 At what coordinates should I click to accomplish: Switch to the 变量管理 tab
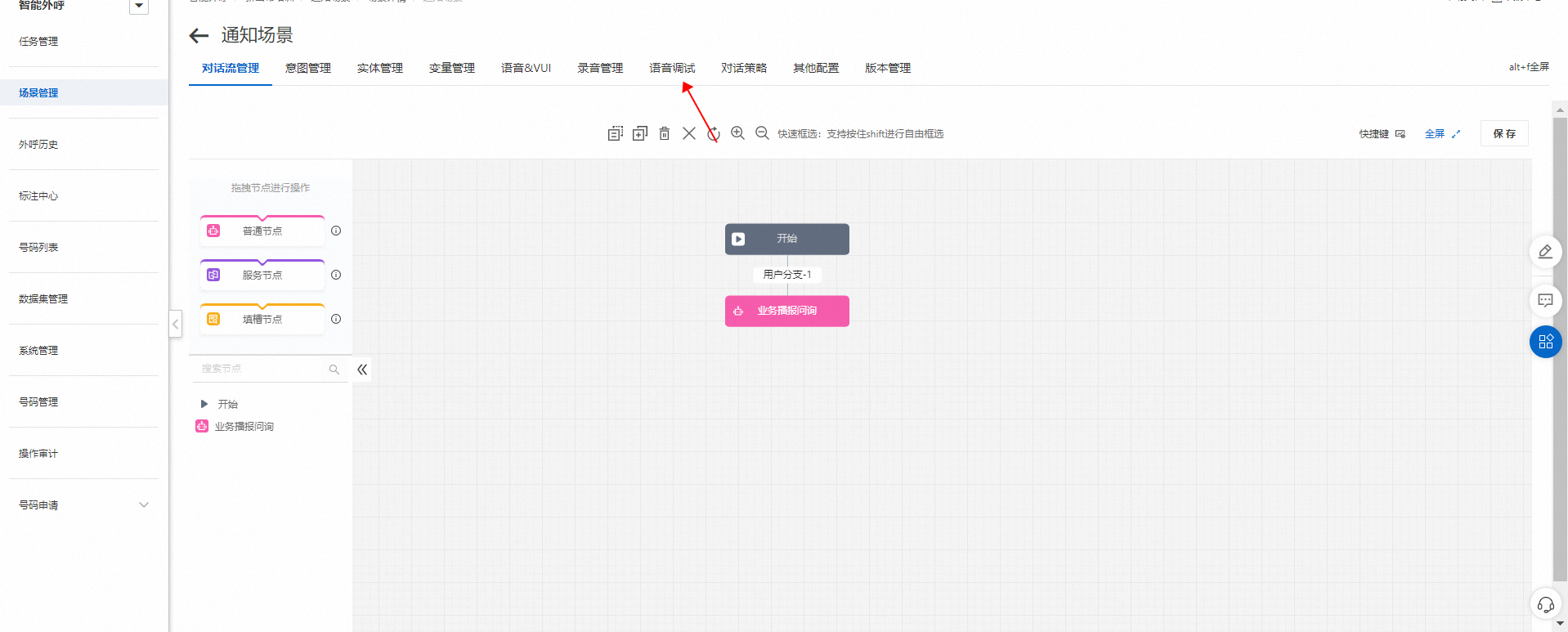pyautogui.click(x=452, y=68)
